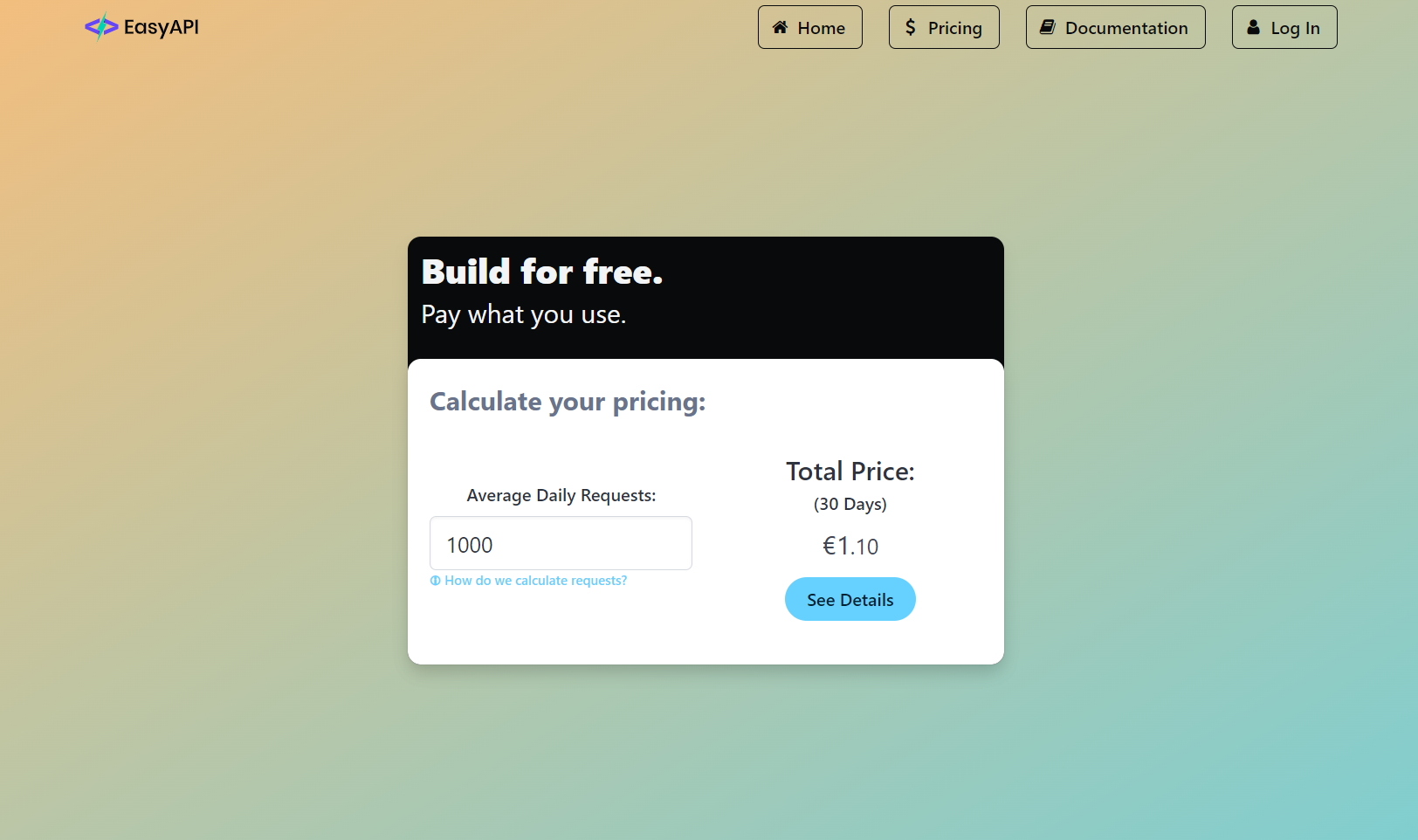Click the dollar sign icon beside Pricing

911,27
